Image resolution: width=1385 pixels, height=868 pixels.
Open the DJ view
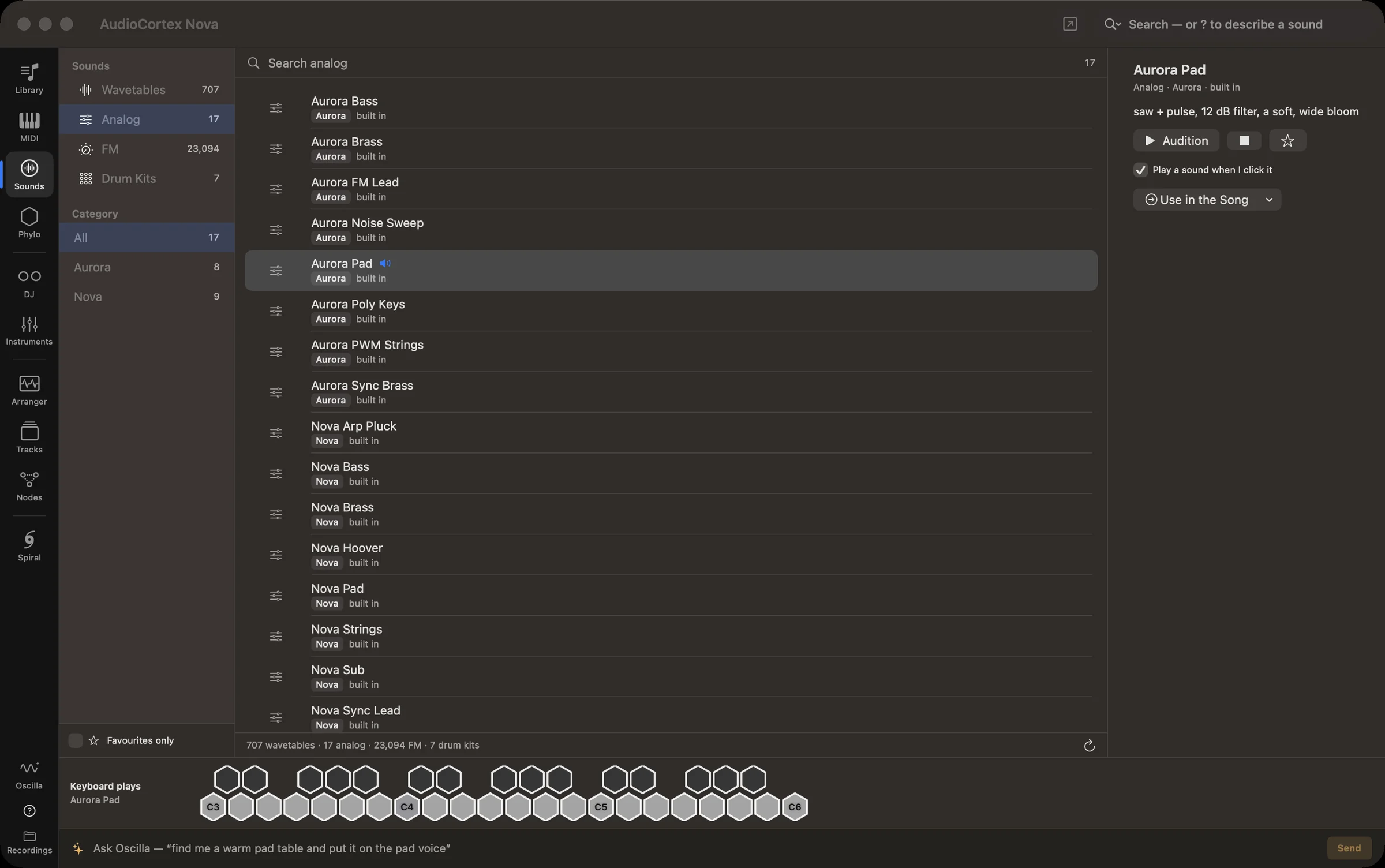click(x=29, y=283)
